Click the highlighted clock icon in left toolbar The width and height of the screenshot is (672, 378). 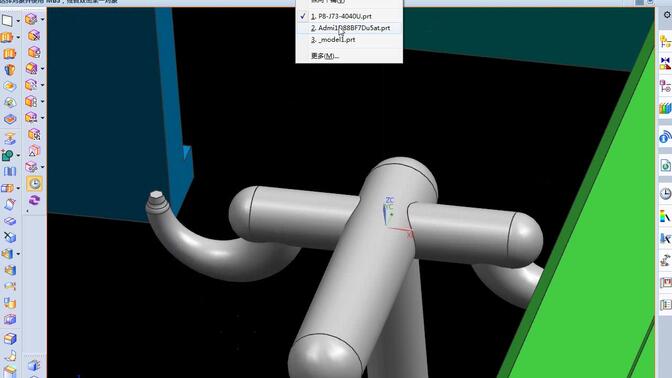(34, 183)
